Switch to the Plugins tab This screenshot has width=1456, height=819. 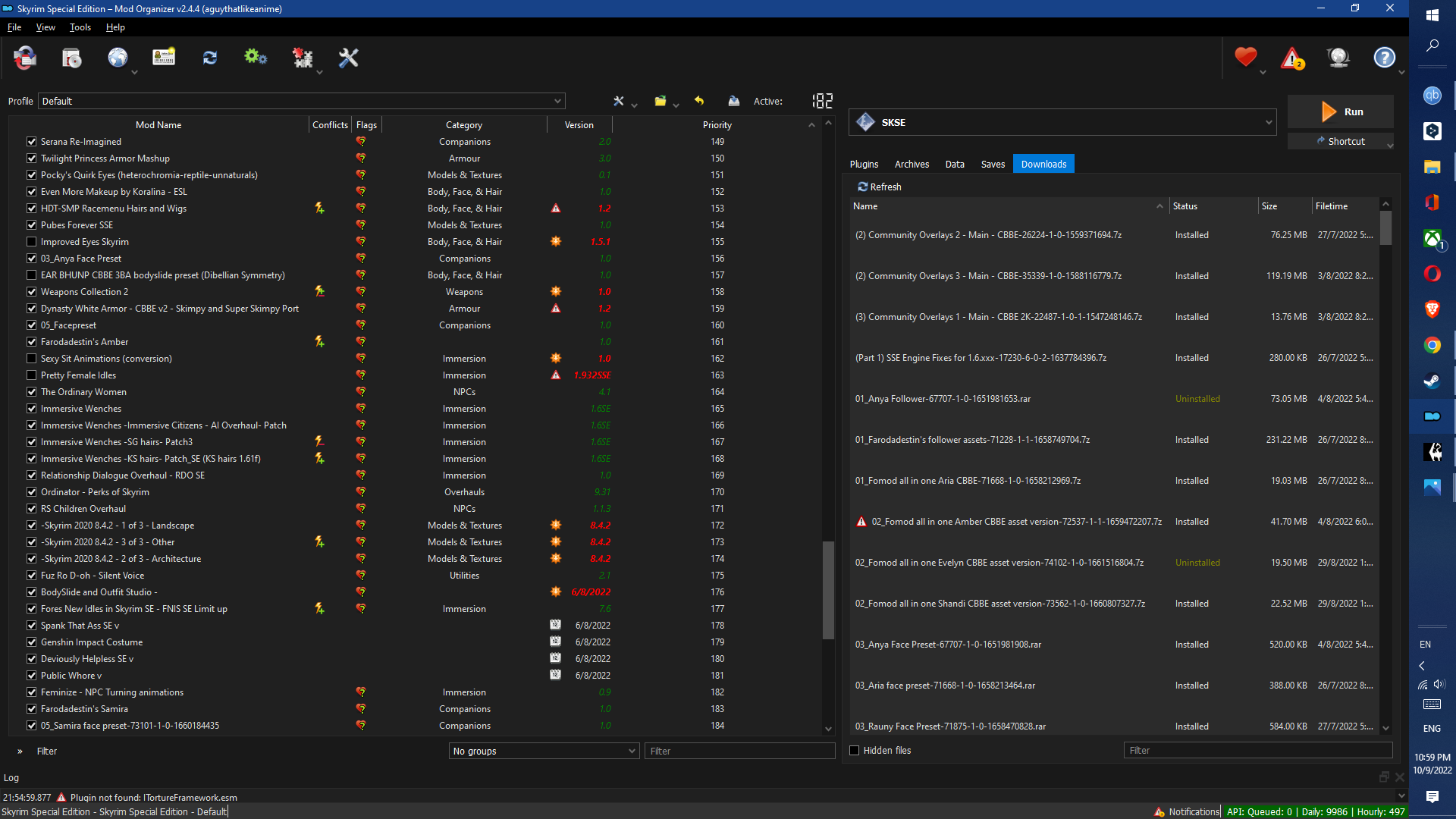coord(864,164)
